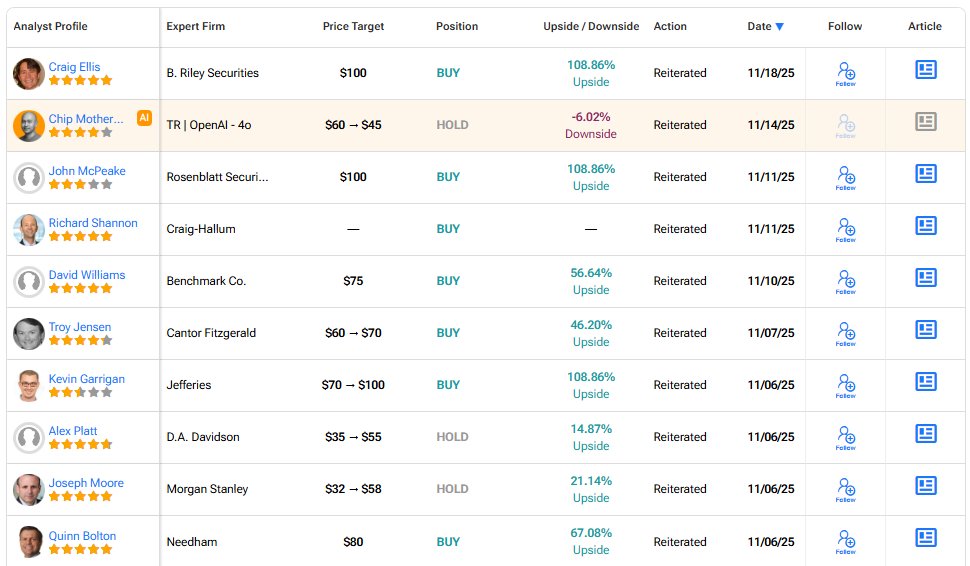
Task: Click Quinn Bolton profile photo
Action: (28, 542)
